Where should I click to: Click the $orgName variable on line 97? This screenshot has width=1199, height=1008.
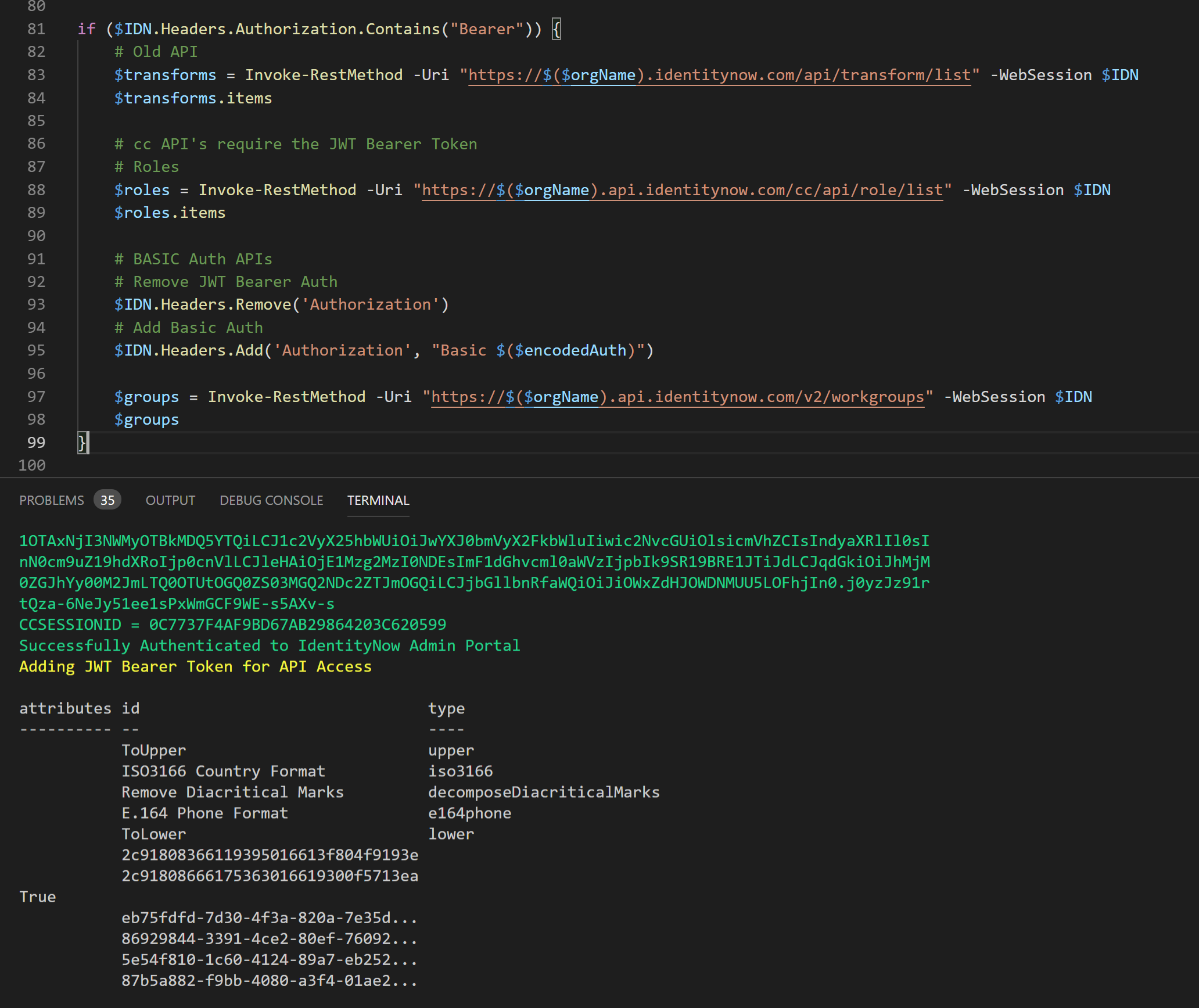click(561, 396)
